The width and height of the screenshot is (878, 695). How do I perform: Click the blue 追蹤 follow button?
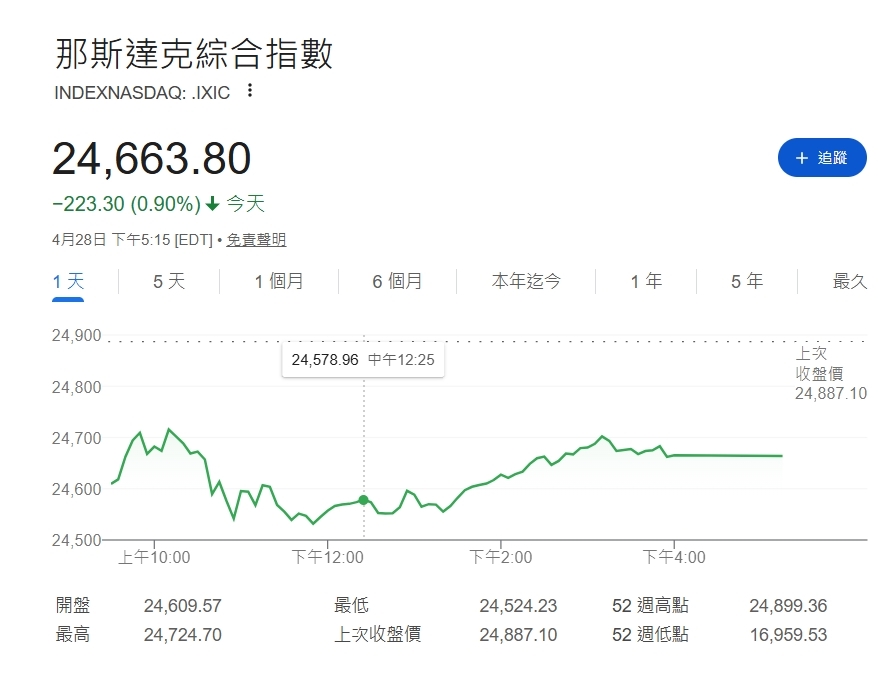click(x=822, y=158)
